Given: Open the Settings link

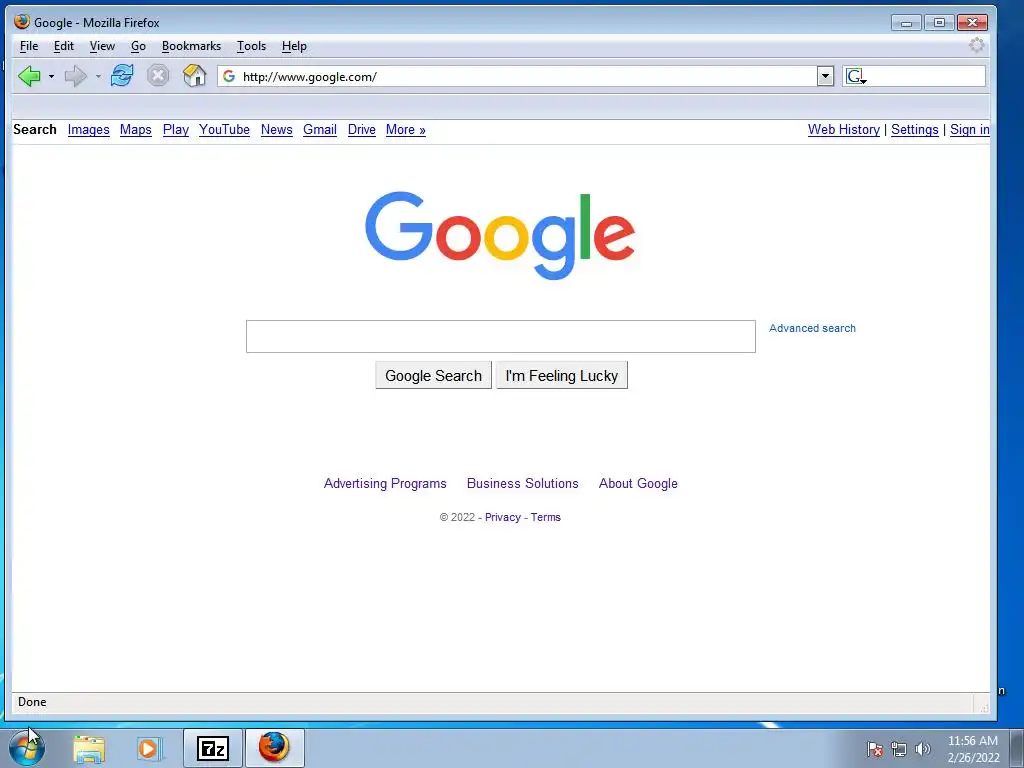Looking at the screenshot, I should coord(915,129).
